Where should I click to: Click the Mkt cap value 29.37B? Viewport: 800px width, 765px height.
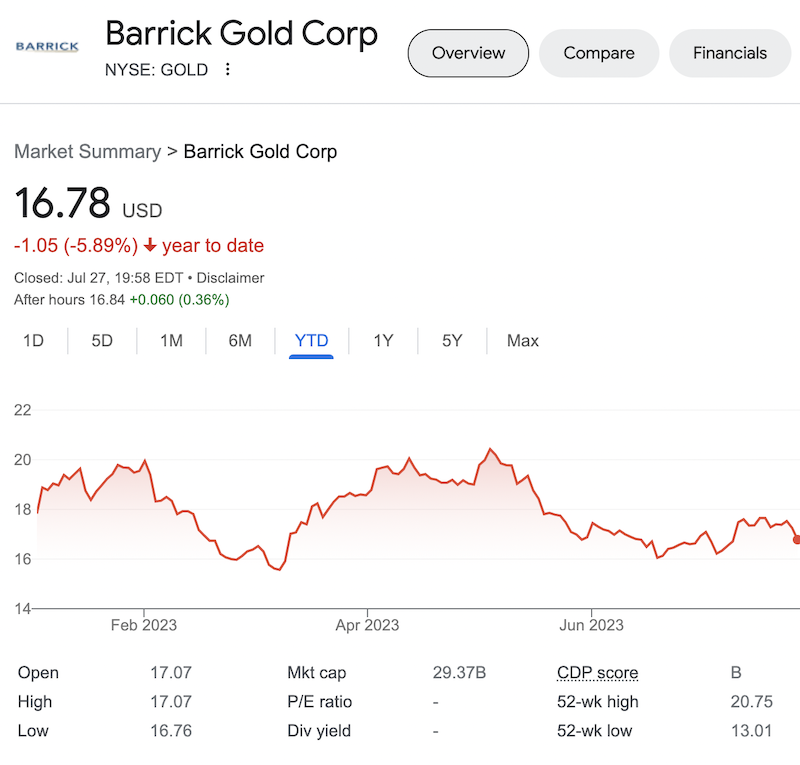[459, 673]
